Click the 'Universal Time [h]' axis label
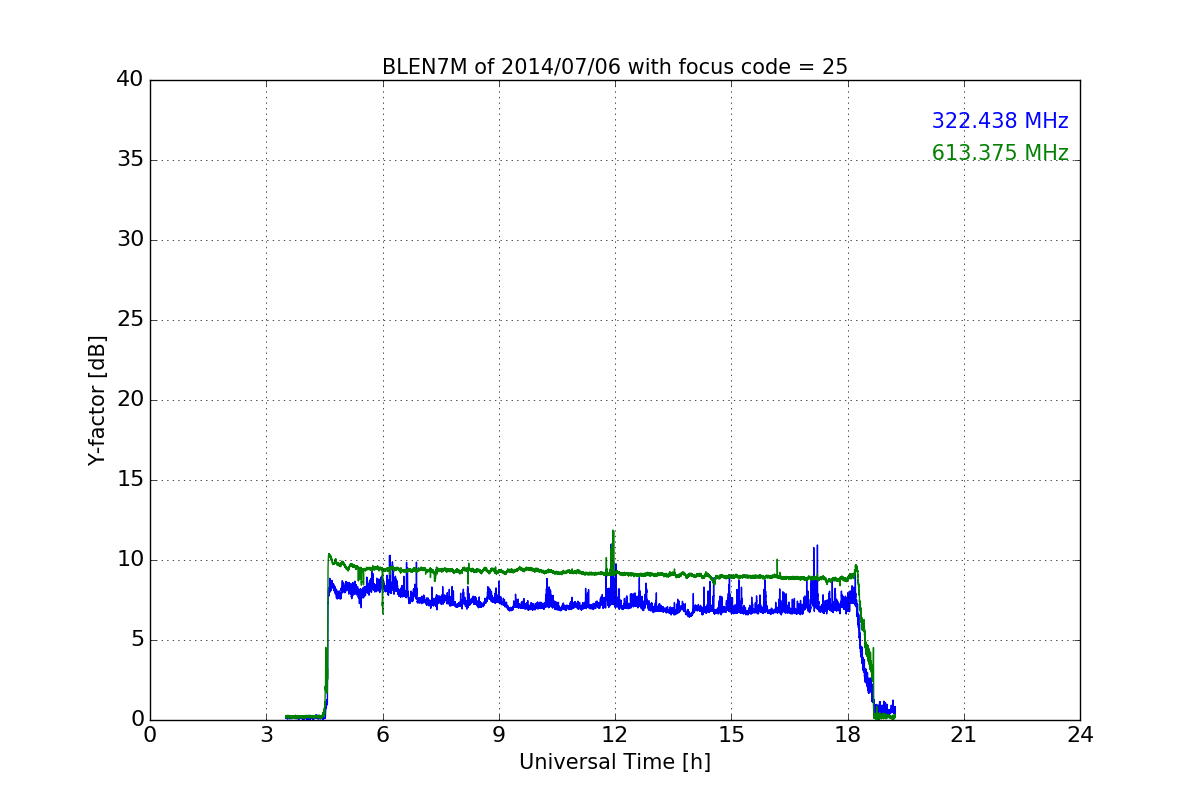1200x800 pixels. click(x=615, y=762)
